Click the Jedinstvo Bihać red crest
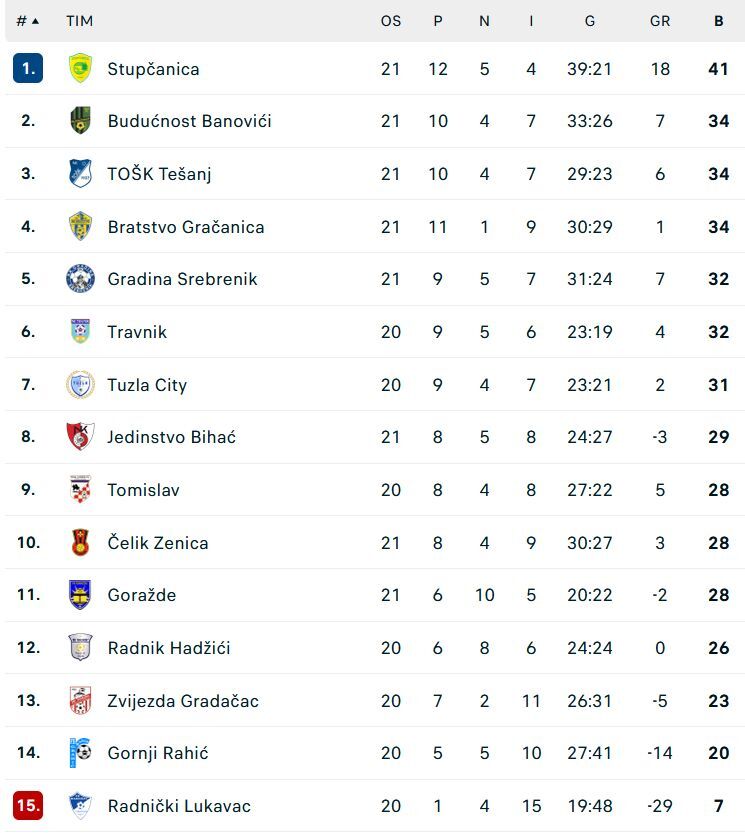Image resolution: width=745 pixels, height=833 pixels. coord(80,437)
